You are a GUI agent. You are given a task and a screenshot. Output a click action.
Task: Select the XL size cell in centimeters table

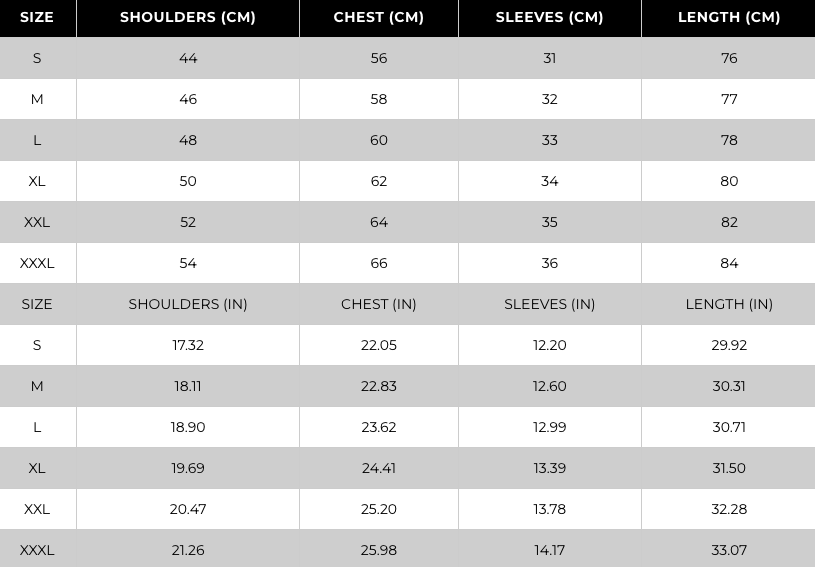(37, 181)
